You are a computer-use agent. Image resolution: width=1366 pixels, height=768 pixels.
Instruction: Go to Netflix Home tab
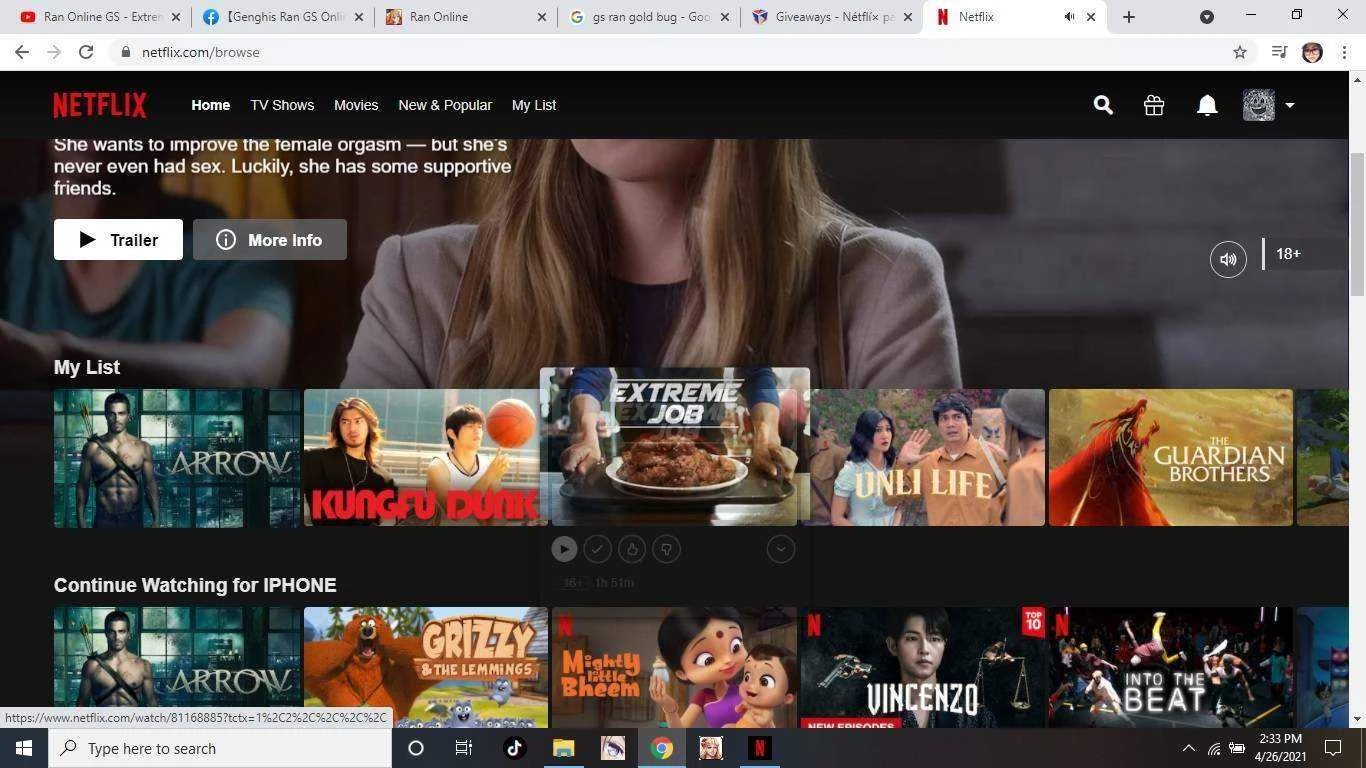tap(211, 105)
